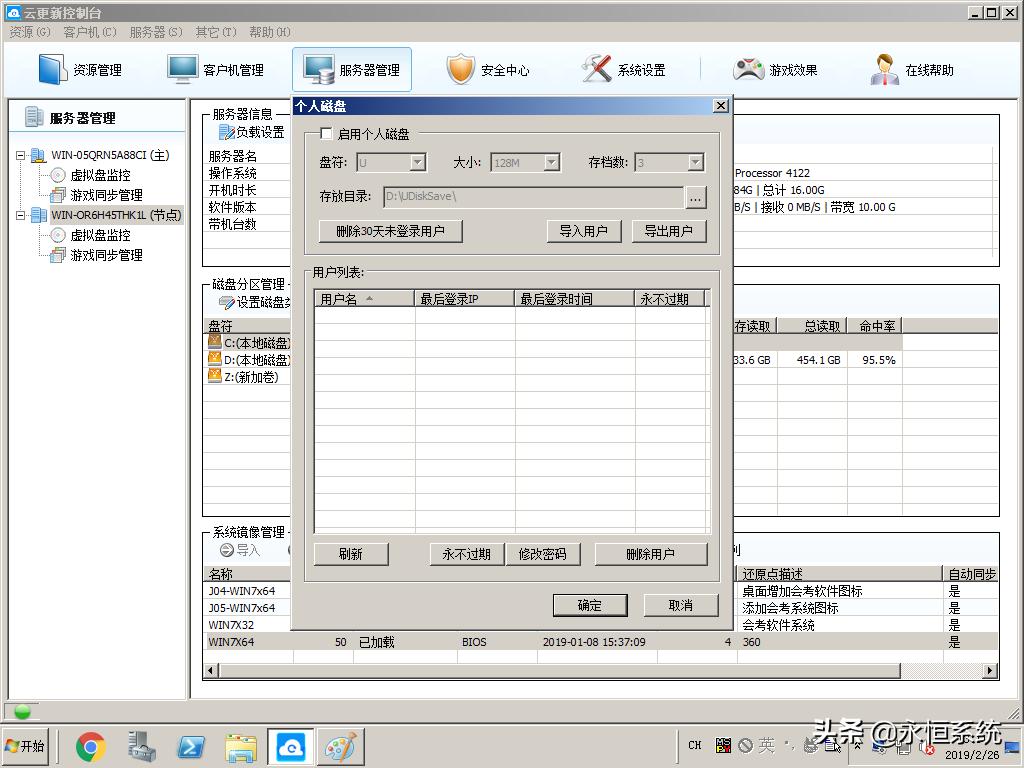Click the cloud console icon in the taskbar
The image size is (1024, 768).
click(x=289, y=745)
